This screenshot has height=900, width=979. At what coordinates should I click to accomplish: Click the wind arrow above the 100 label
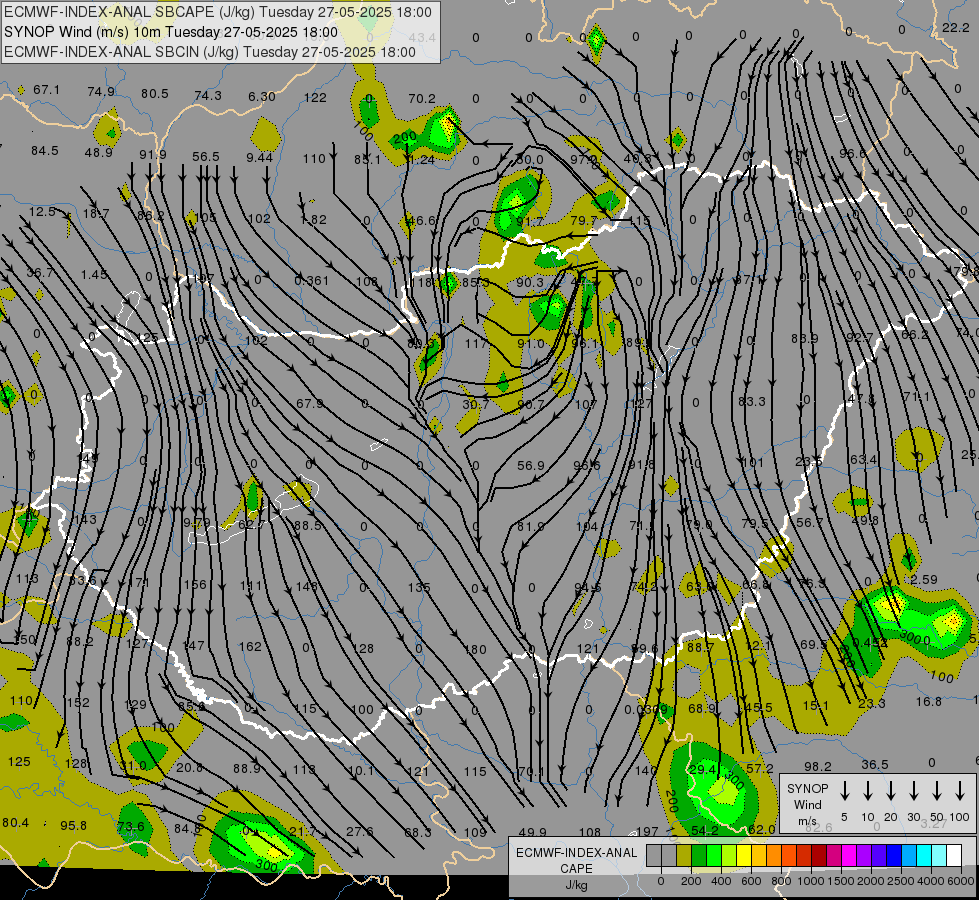960,791
